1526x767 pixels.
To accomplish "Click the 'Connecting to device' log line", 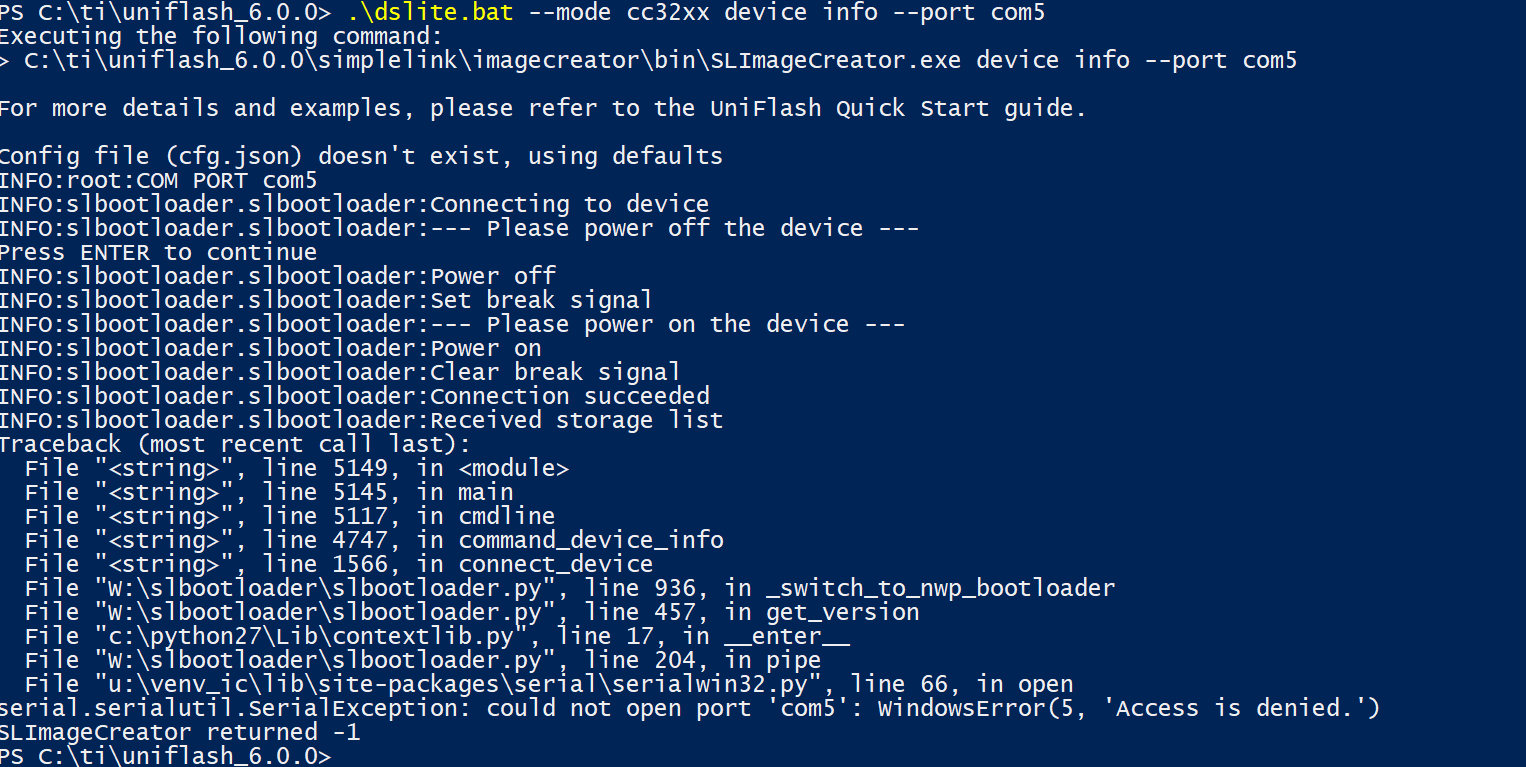I will pyautogui.click(x=354, y=205).
